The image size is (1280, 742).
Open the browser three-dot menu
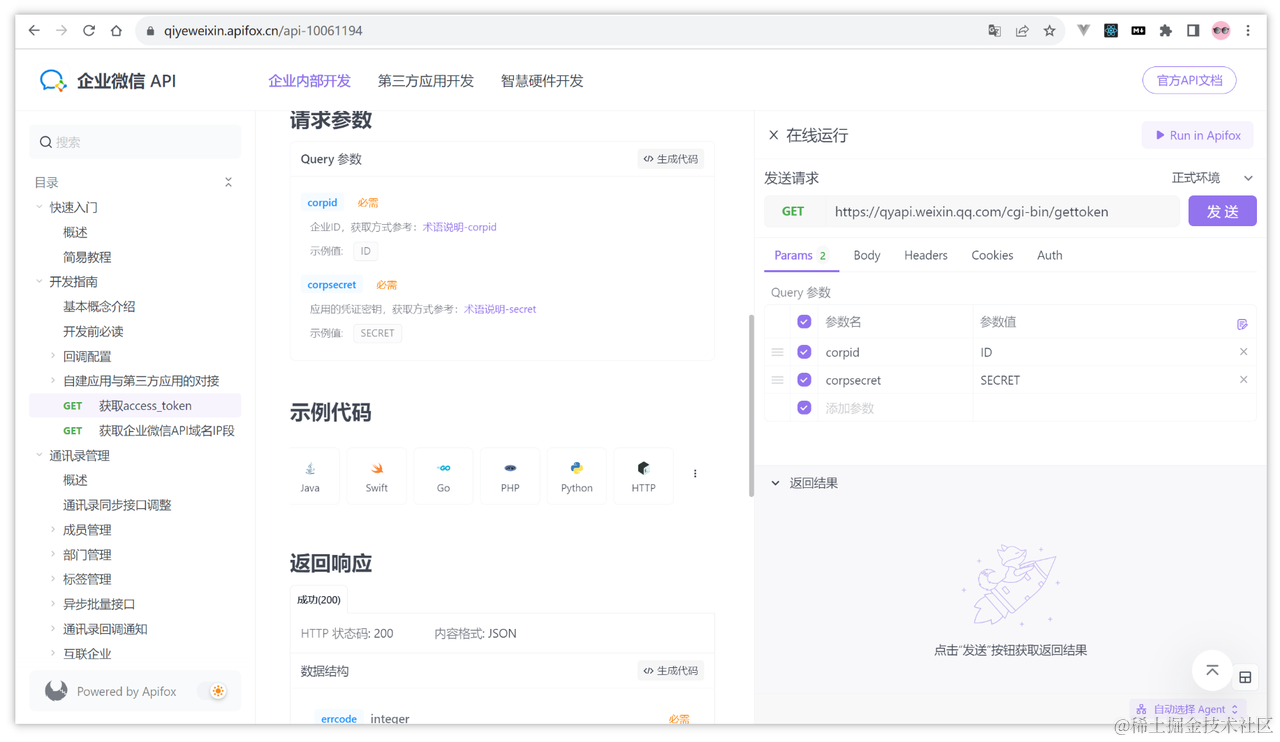1248,31
